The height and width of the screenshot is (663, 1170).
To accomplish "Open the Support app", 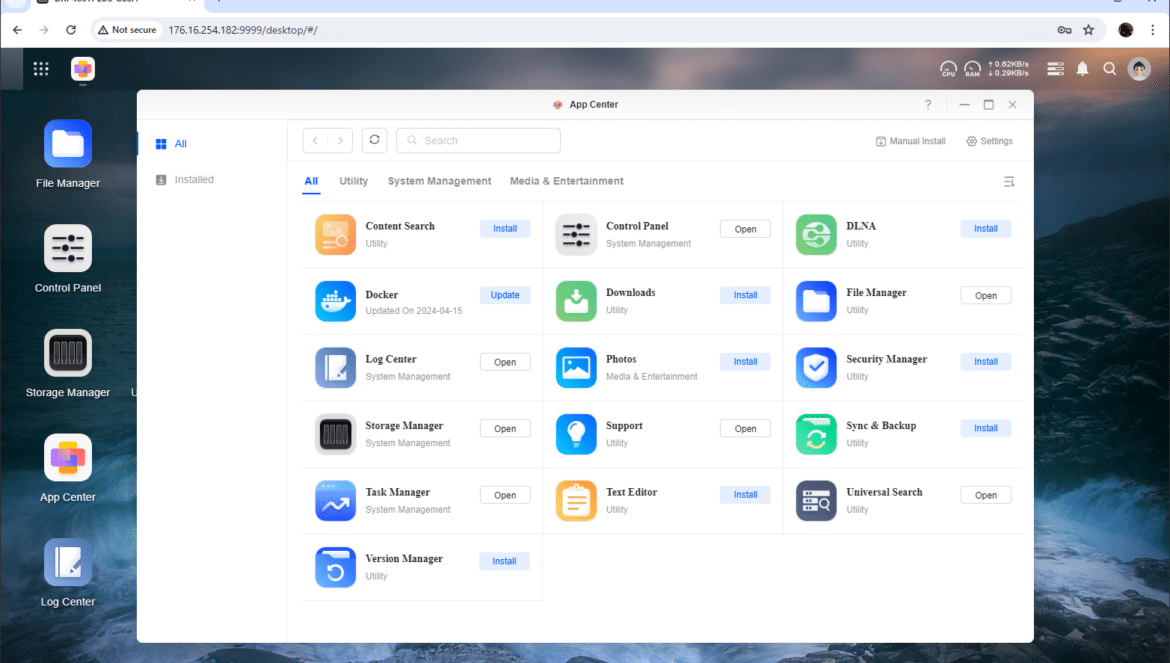I will (x=745, y=429).
